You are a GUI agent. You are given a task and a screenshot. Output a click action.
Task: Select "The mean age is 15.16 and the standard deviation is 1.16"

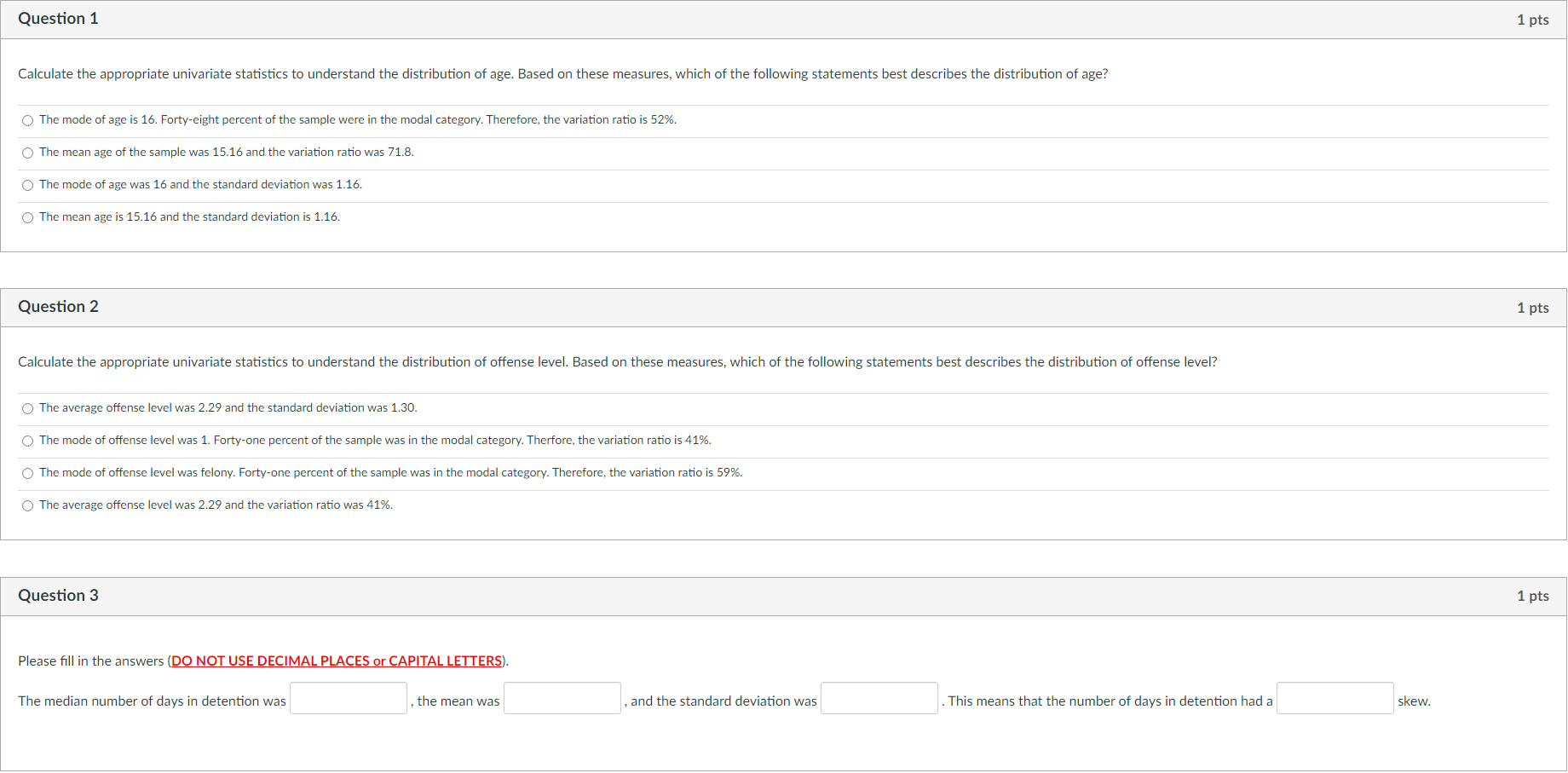pyautogui.click(x=27, y=217)
